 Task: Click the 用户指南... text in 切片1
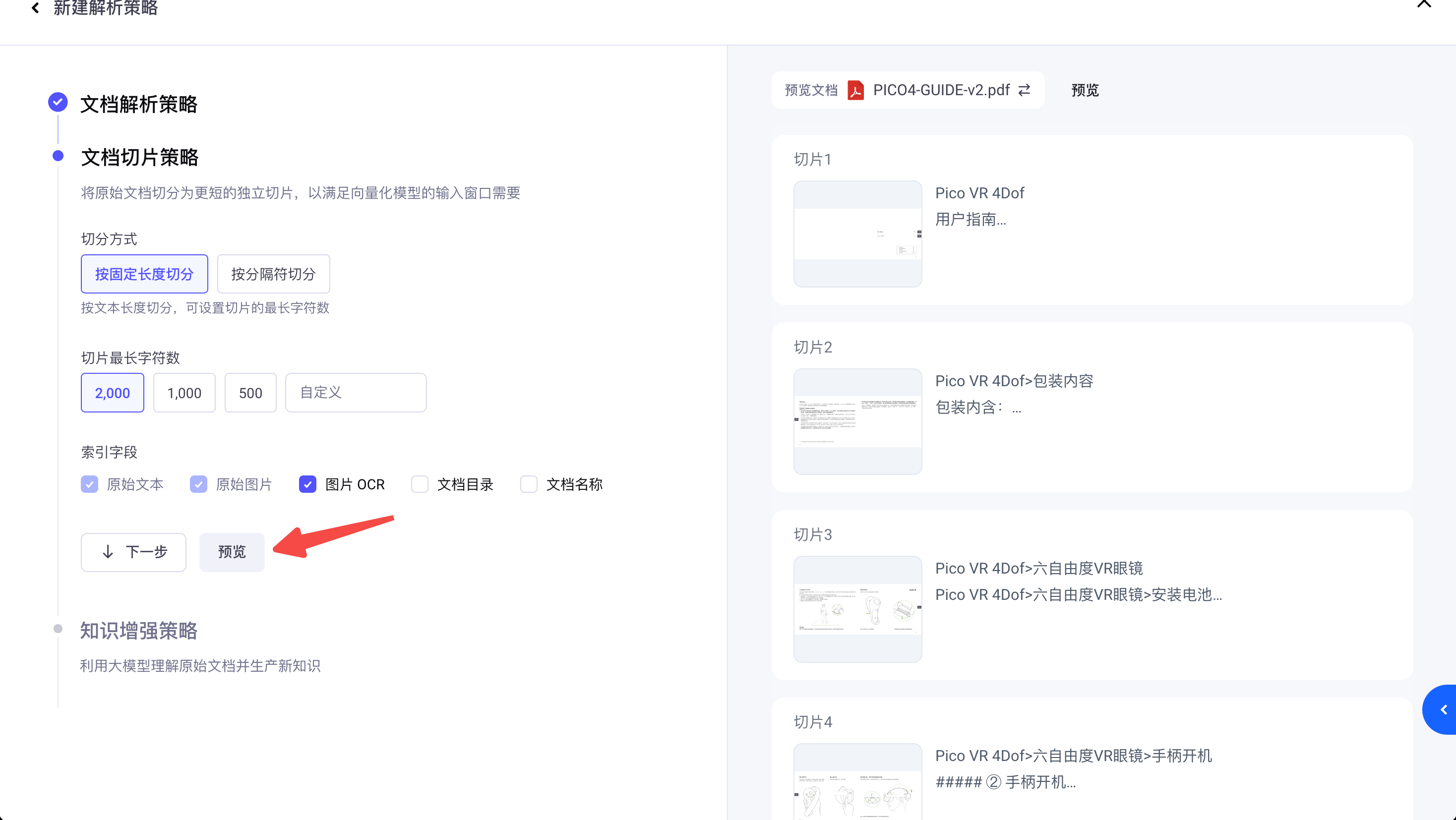point(971,219)
